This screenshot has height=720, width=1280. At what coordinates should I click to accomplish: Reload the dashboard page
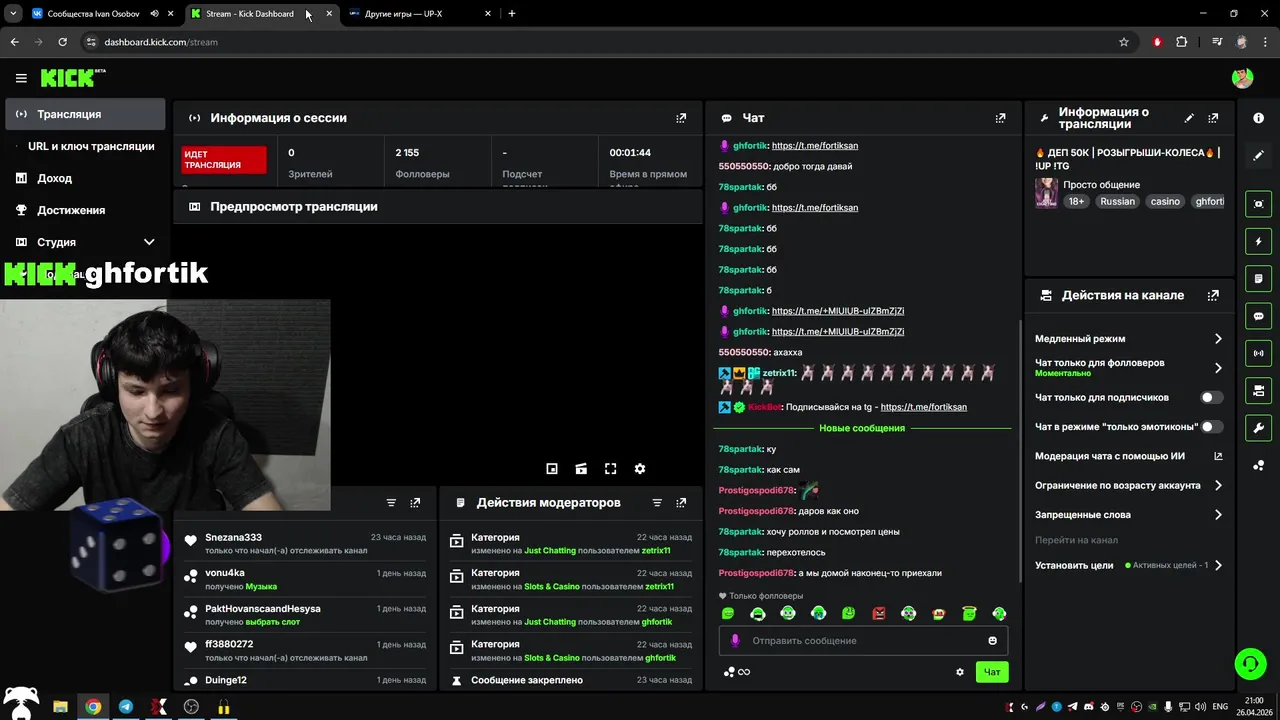[62, 42]
